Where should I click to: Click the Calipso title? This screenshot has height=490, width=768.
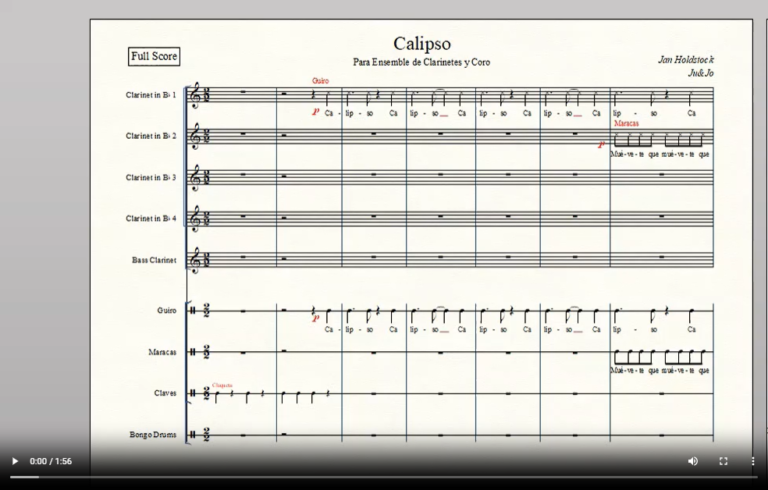point(422,44)
